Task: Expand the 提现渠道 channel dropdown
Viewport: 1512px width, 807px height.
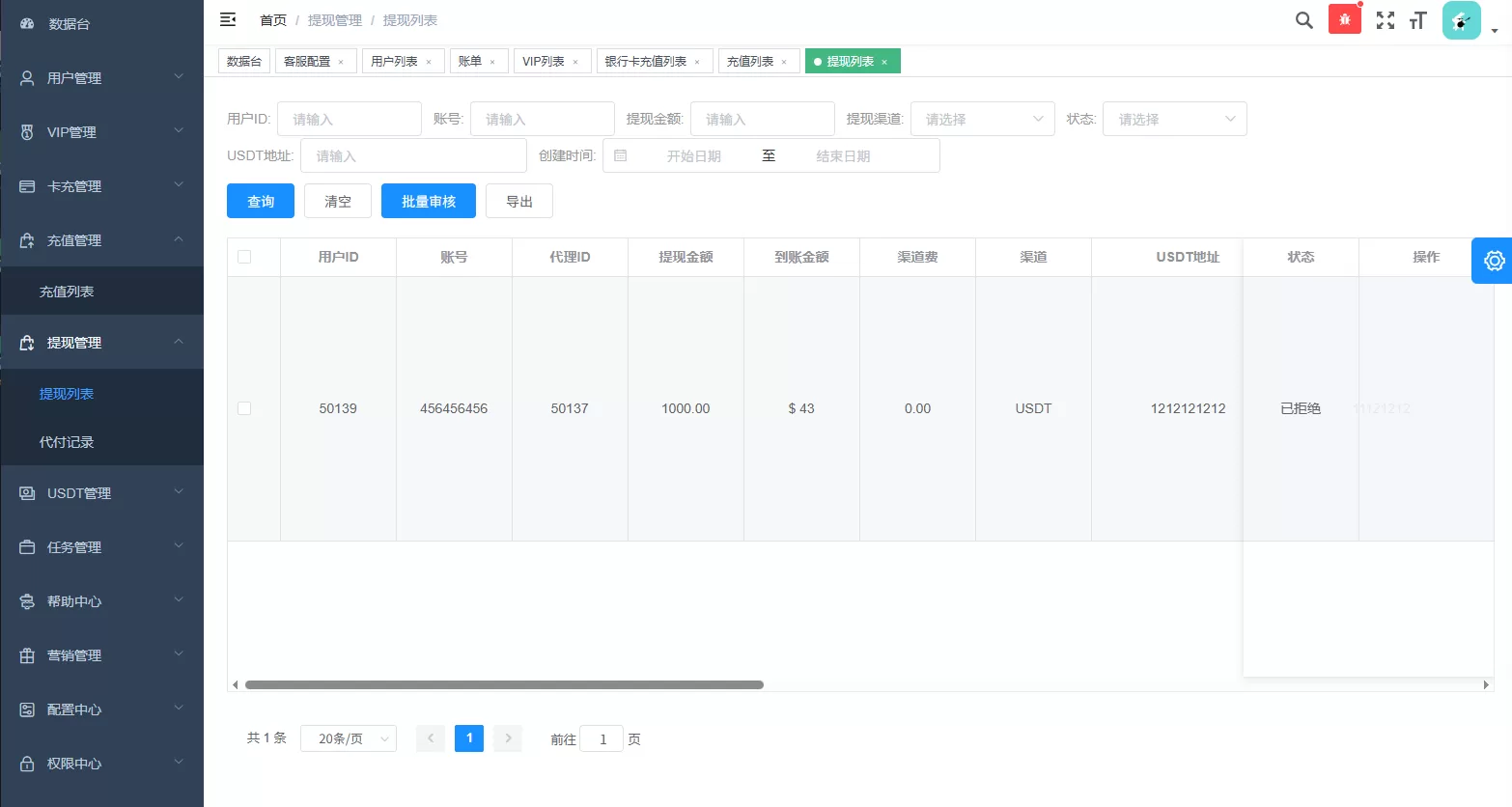Action: [x=982, y=118]
